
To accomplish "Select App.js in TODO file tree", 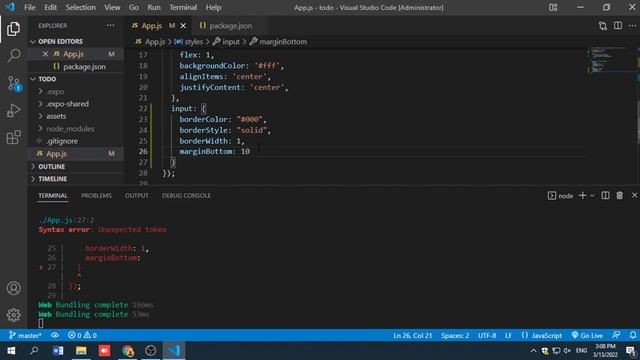I will pos(56,154).
